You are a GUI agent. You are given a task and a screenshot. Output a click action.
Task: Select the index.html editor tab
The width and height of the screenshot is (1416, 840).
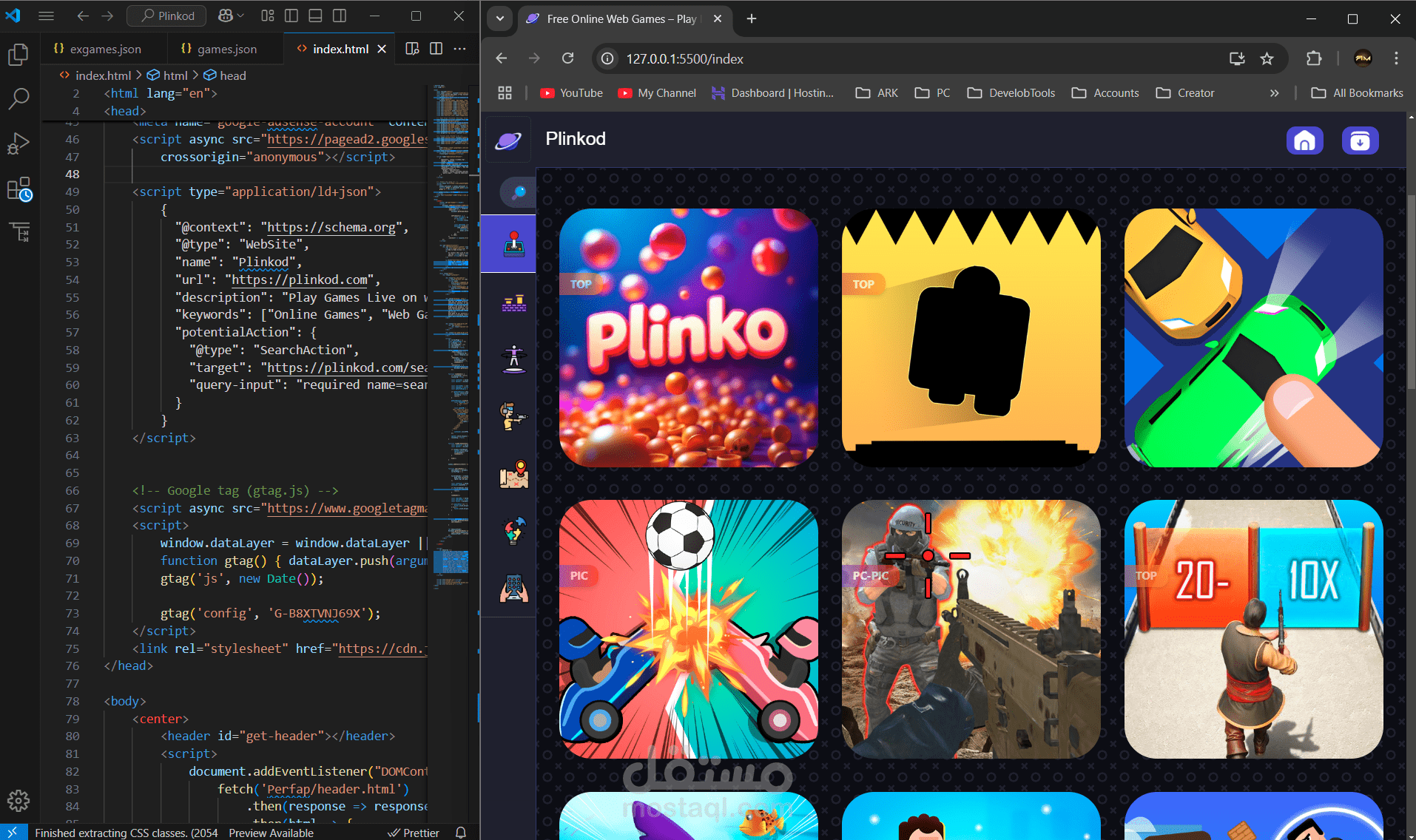(340, 49)
